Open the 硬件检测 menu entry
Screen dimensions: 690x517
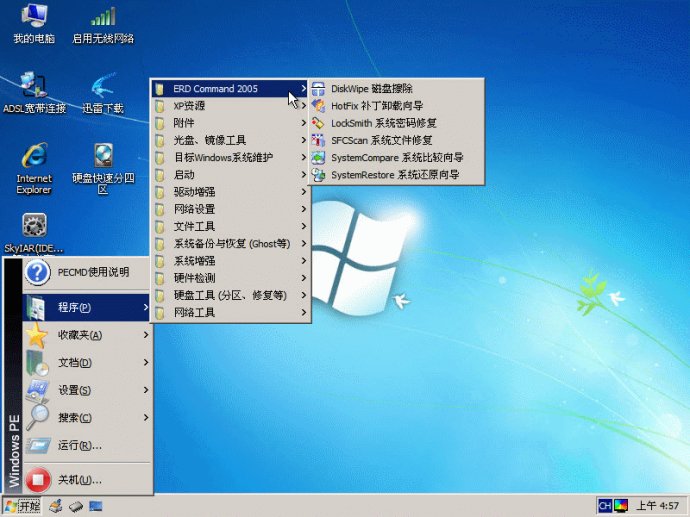(231, 278)
